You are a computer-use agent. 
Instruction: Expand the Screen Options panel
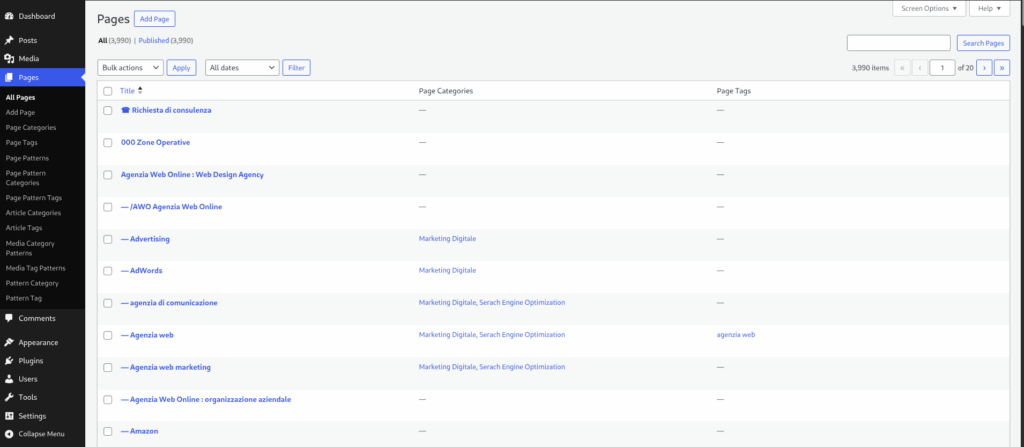point(929,8)
